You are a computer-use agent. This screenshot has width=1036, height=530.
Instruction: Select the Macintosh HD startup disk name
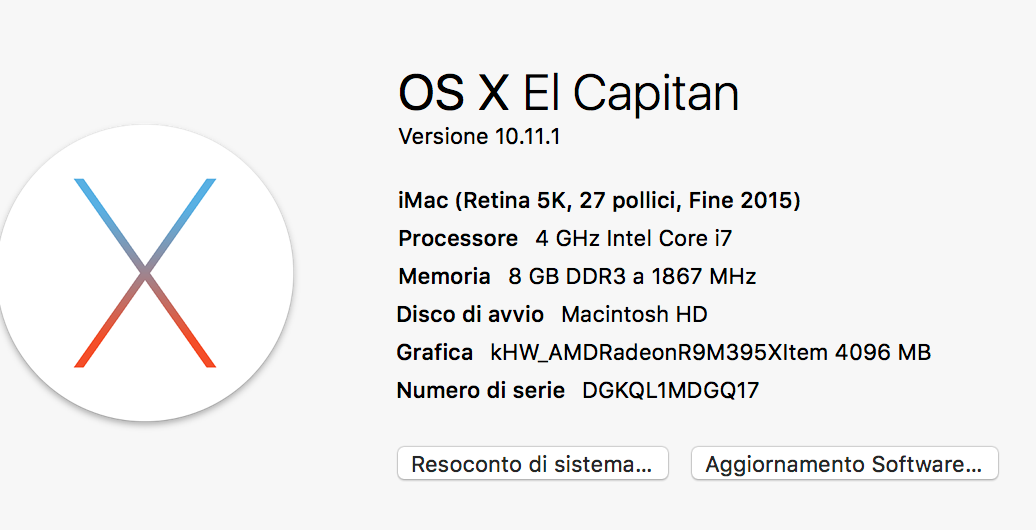(x=634, y=315)
